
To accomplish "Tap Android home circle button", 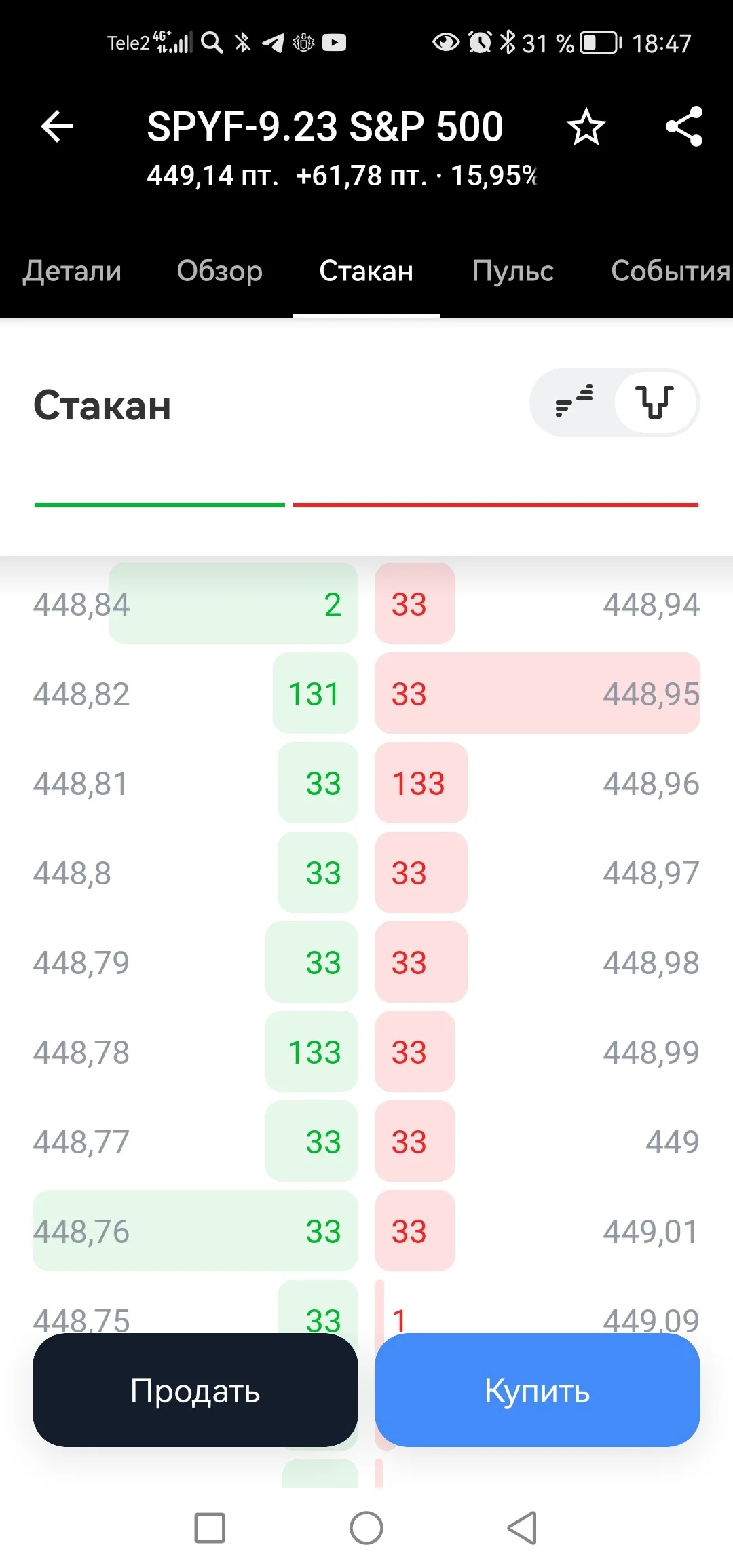I will [x=366, y=1528].
